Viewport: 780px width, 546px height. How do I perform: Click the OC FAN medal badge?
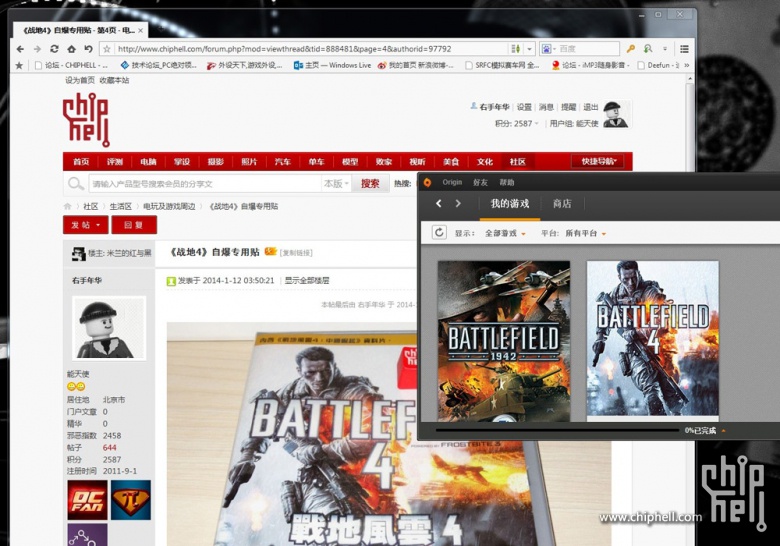pos(88,500)
